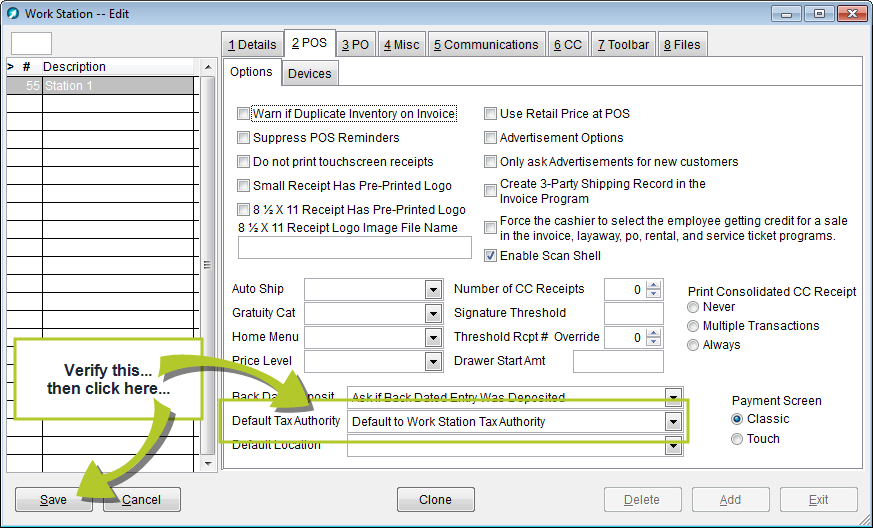
Task: Switch to the 6 CC tab
Action: pyautogui.click(x=568, y=44)
